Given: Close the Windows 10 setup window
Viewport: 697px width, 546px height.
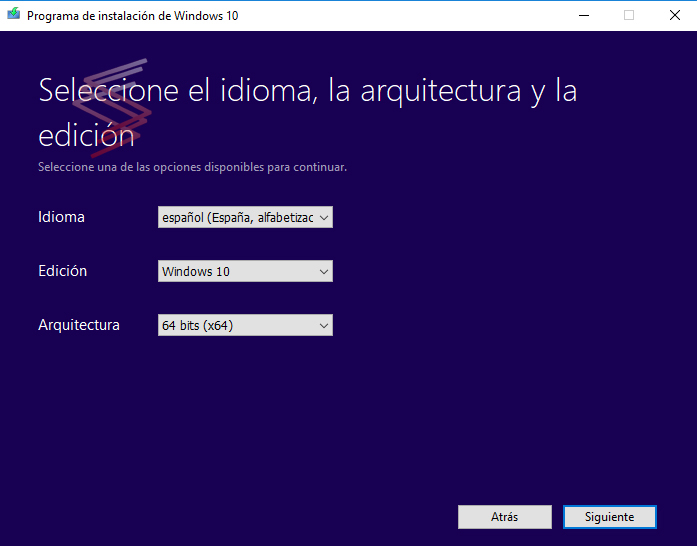Looking at the screenshot, I should [x=674, y=15].
